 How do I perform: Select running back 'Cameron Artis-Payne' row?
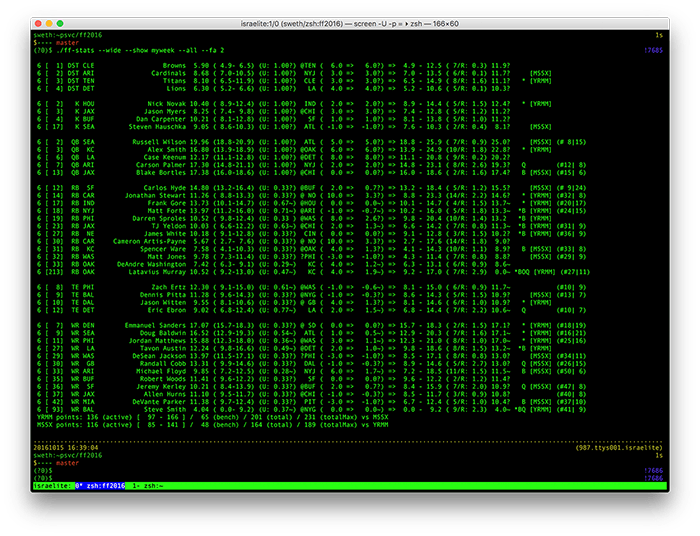pos(273,241)
